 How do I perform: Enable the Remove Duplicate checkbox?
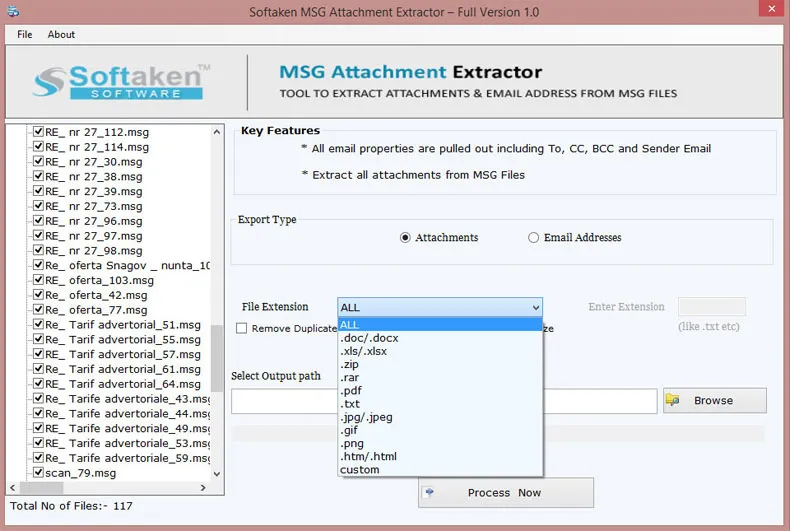[242, 328]
